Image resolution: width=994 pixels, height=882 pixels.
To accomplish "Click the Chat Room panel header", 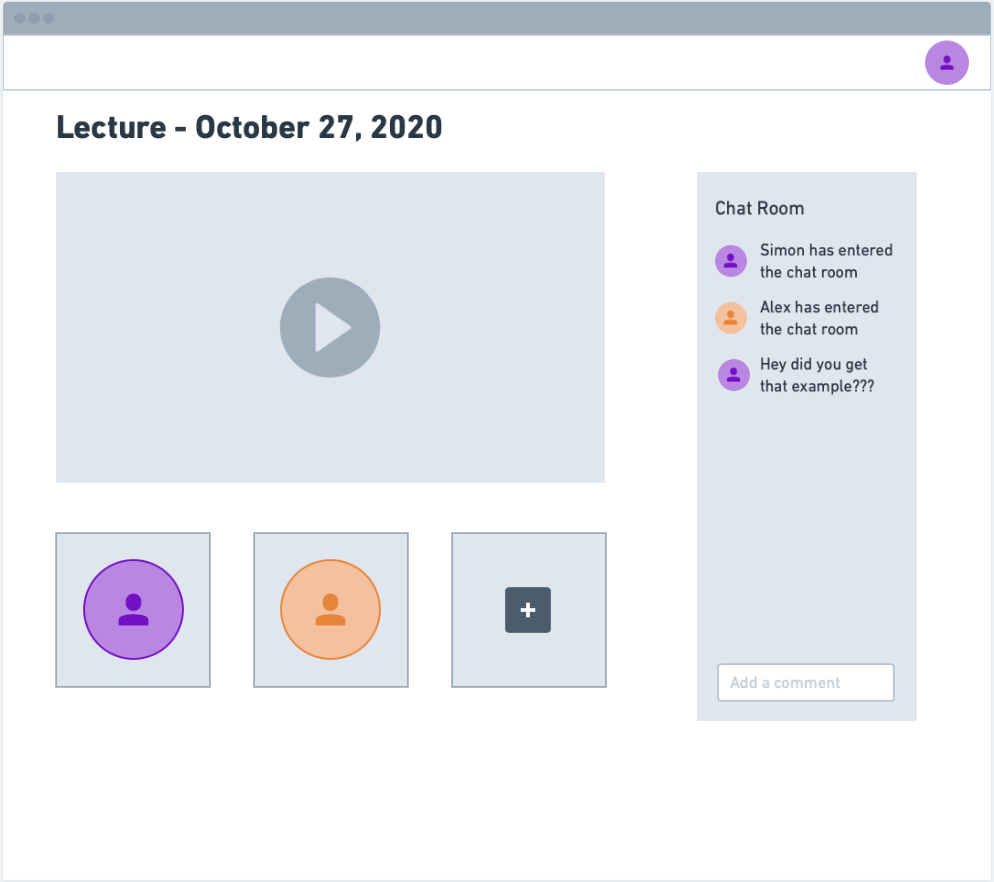I will [759, 208].
